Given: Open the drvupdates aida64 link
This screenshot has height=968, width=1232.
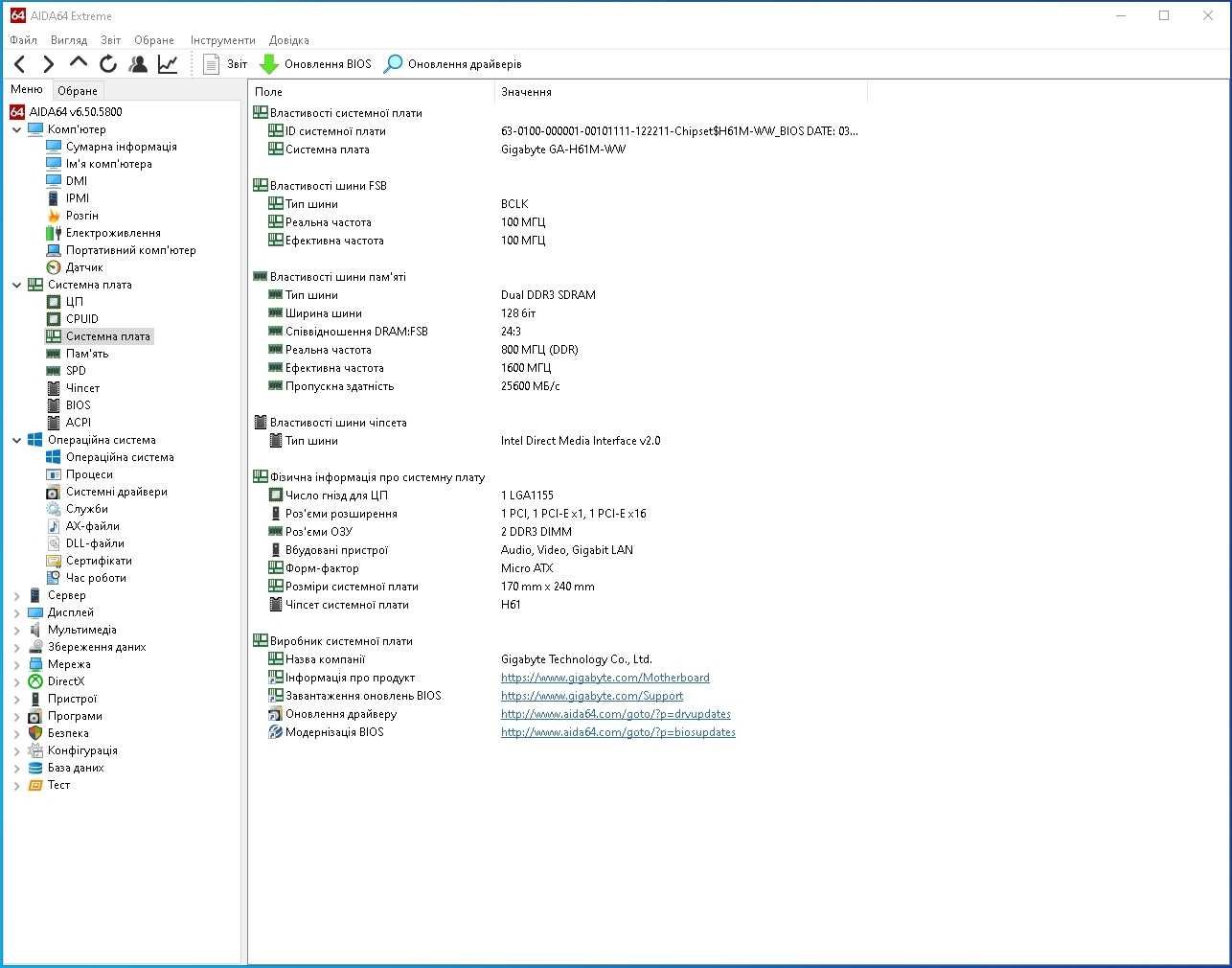Looking at the screenshot, I should [x=616, y=714].
